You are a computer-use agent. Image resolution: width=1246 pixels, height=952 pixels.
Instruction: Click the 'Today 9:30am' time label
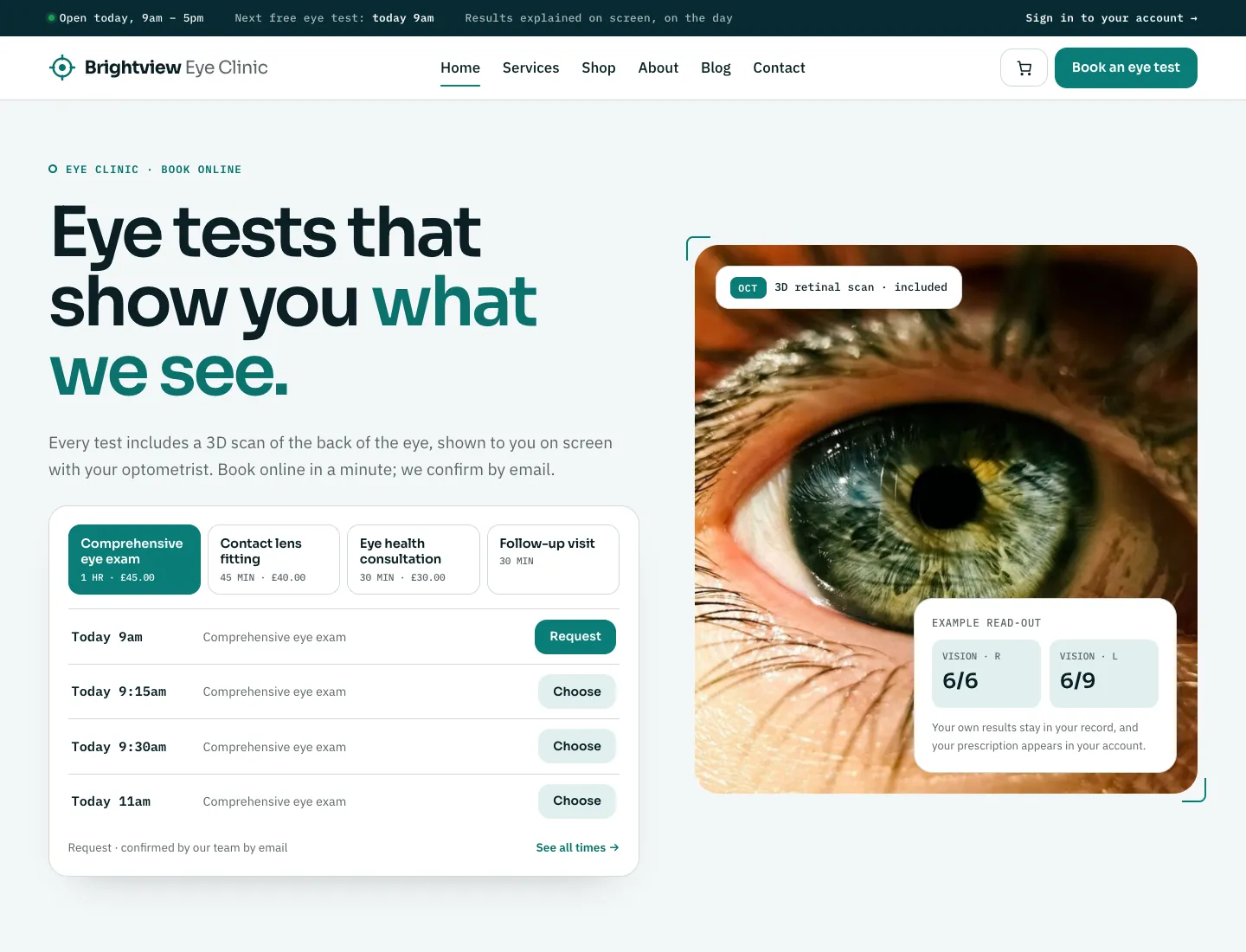click(119, 747)
